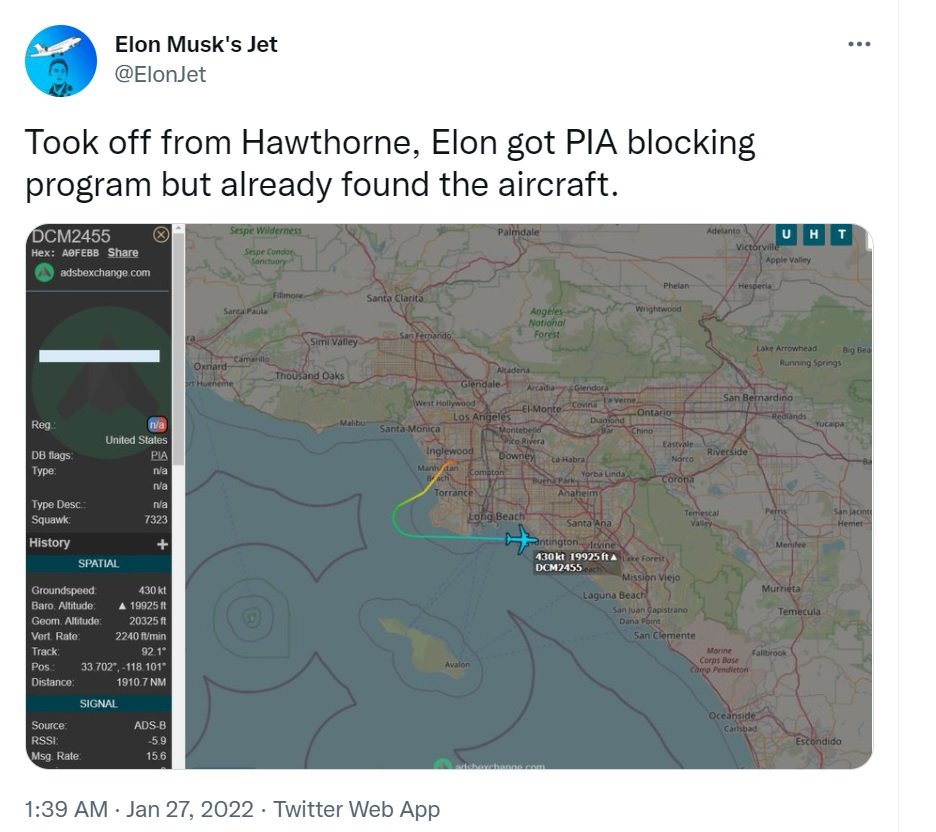Open the Elon Musk's Jet profile name

coord(196,45)
